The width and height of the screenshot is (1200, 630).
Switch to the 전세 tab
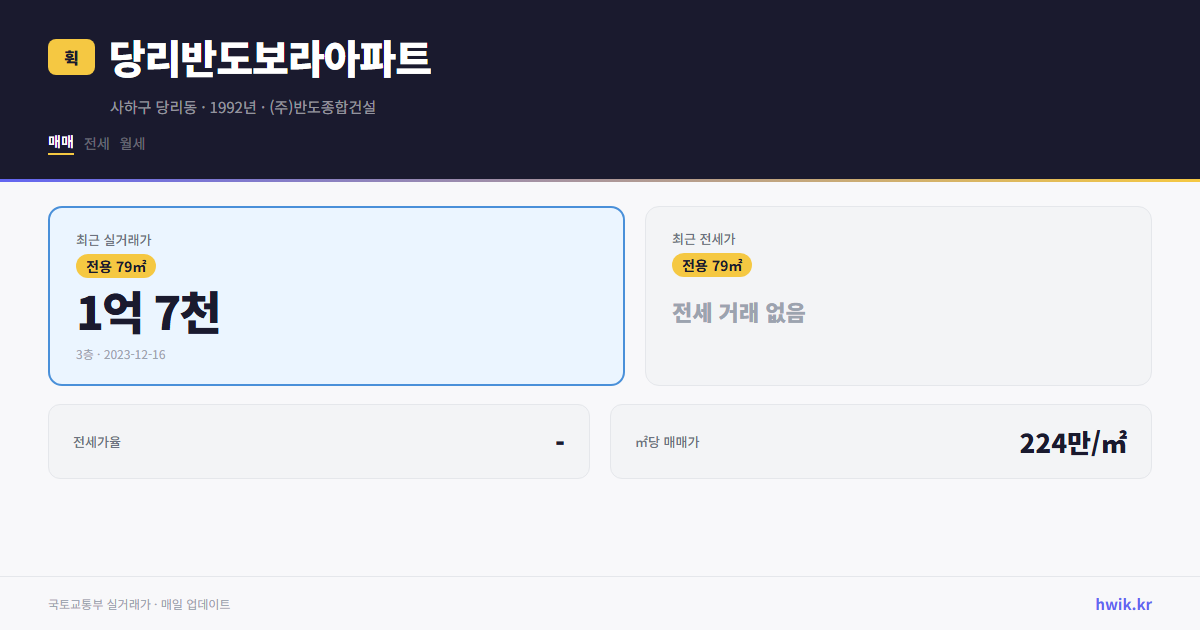pos(96,143)
